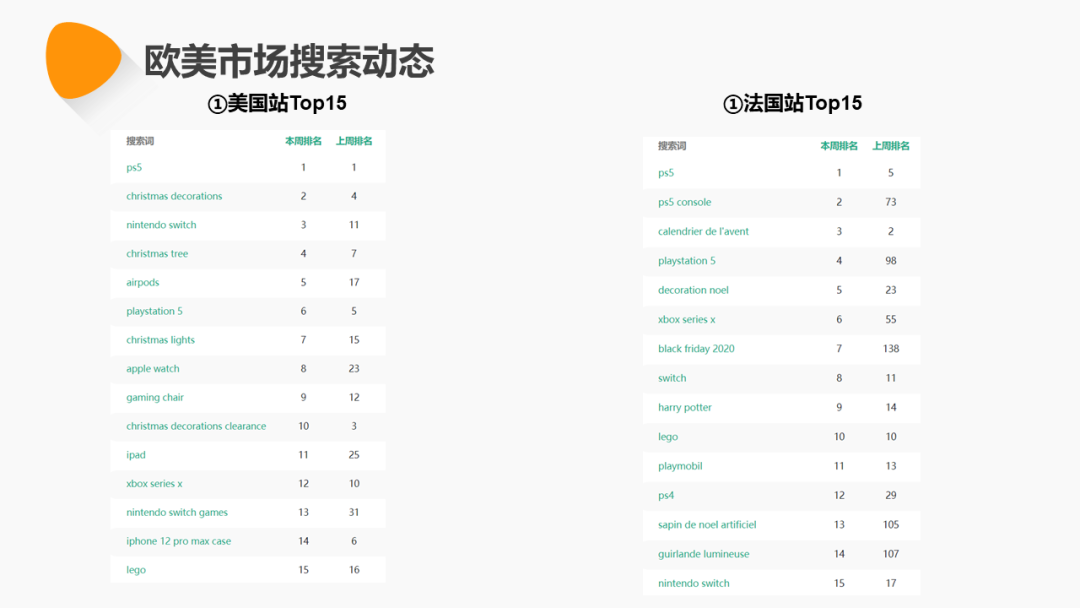The height and width of the screenshot is (608, 1080).
Task: Click '搜索词' header in US table
Action: [140, 141]
